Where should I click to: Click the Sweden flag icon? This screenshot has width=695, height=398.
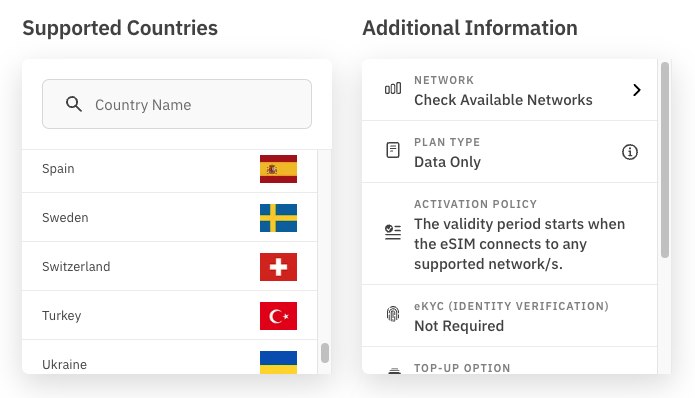[x=278, y=218]
